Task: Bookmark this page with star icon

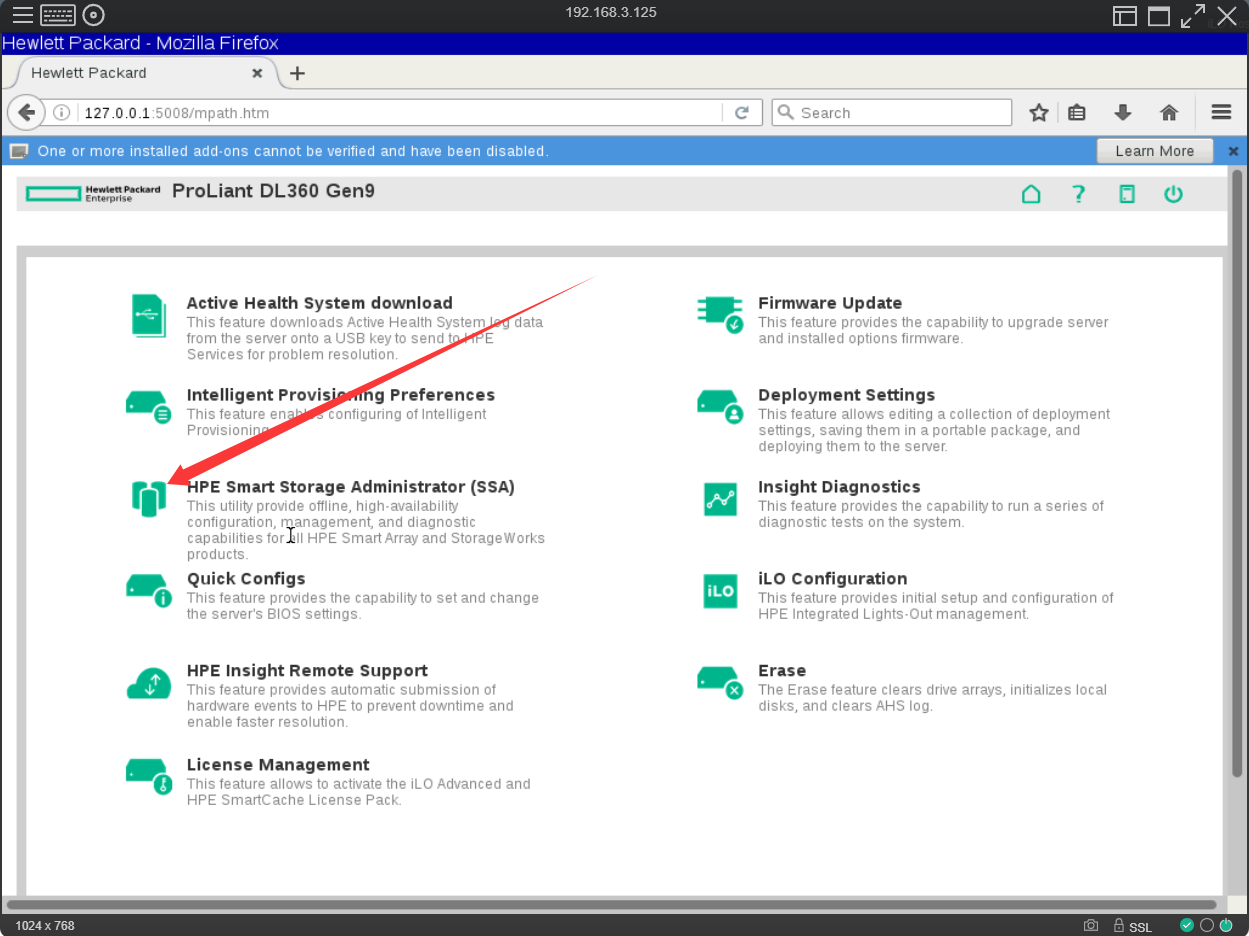Action: point(1039,113)
